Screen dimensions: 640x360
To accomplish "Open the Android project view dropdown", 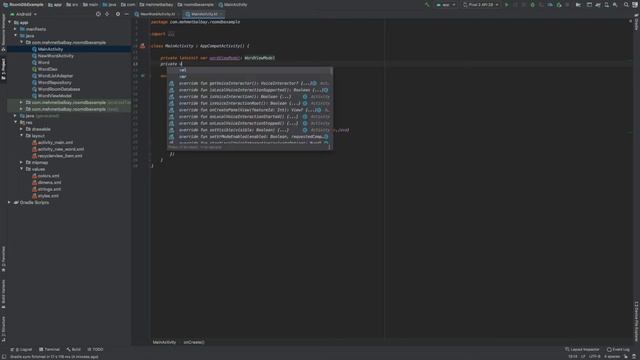I will click(x=24, y=14).
